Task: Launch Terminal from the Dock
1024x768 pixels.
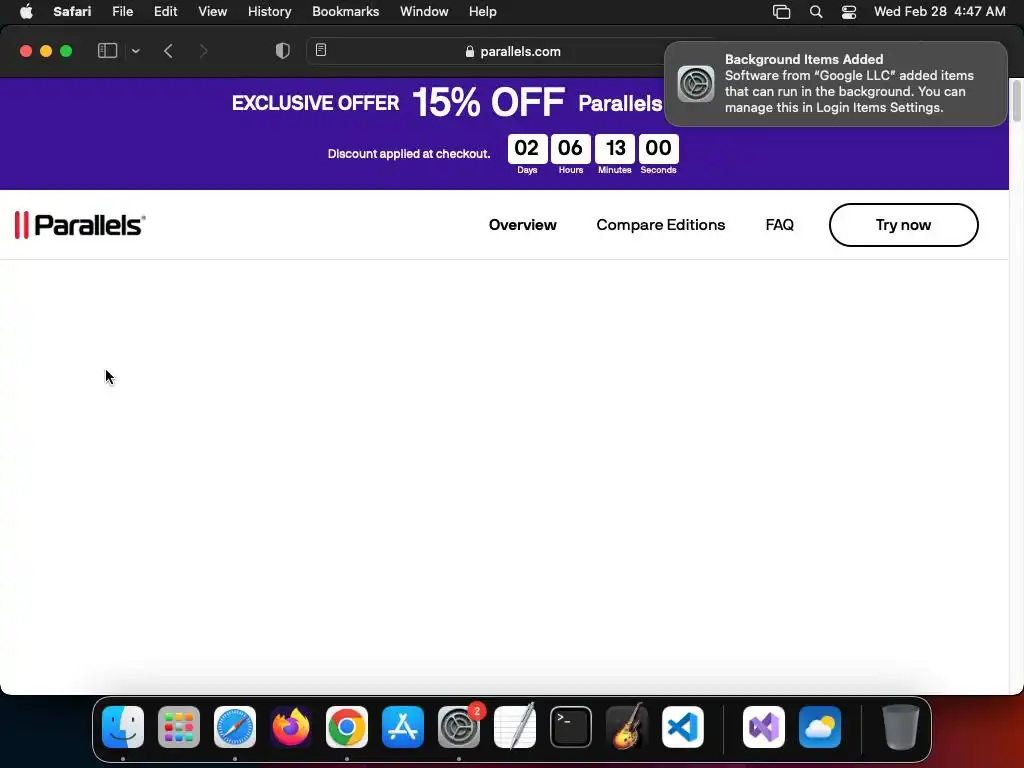Action: (x=571, y=726)
